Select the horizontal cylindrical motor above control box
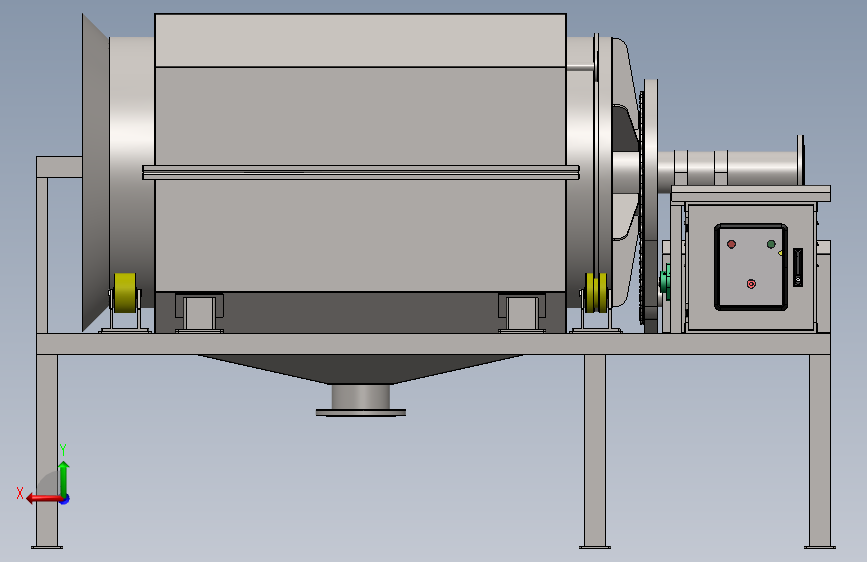This screenshot has height=562, width=867. tap(730, 167)
